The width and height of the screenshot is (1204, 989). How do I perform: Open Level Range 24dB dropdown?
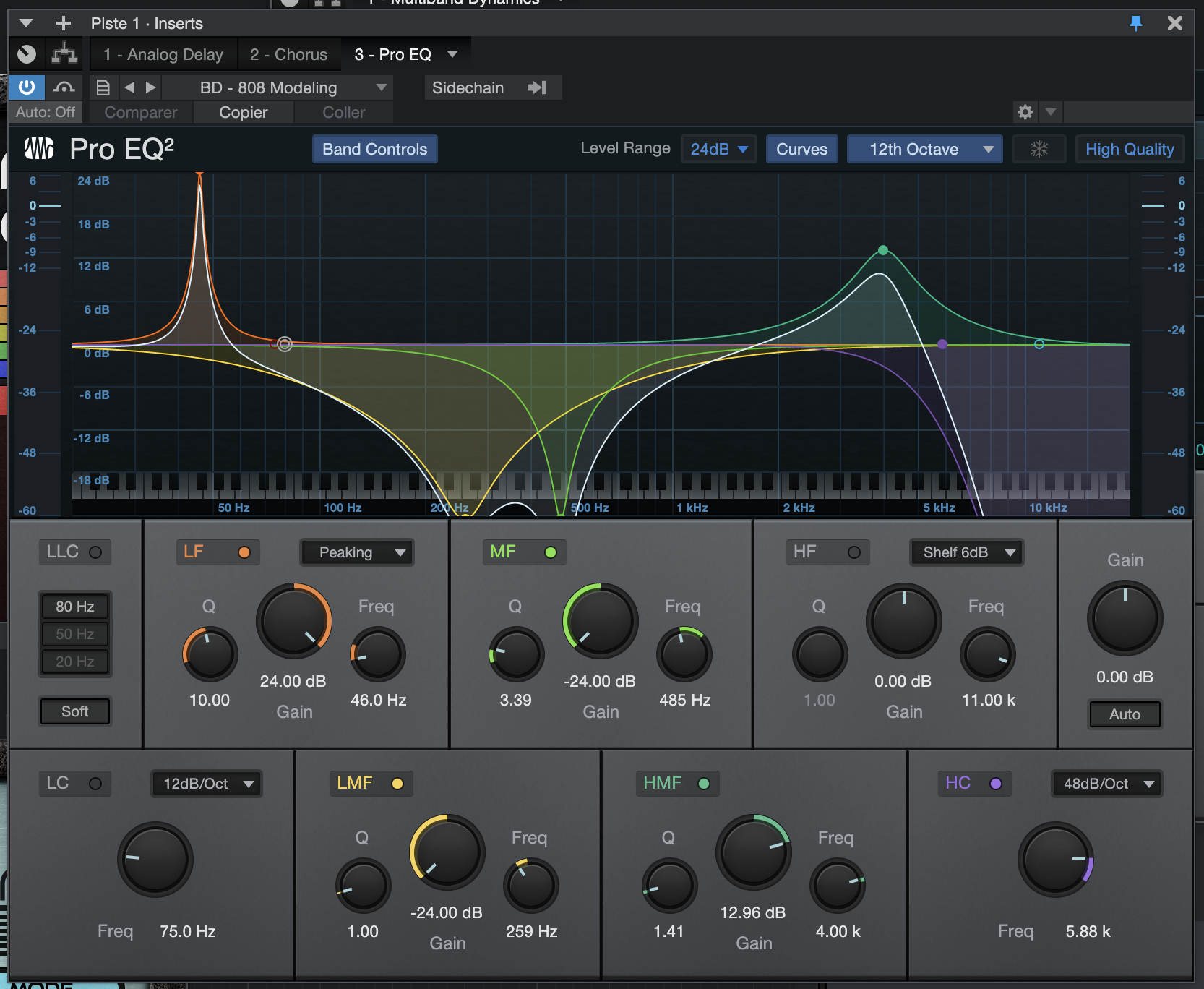point(718,149)
